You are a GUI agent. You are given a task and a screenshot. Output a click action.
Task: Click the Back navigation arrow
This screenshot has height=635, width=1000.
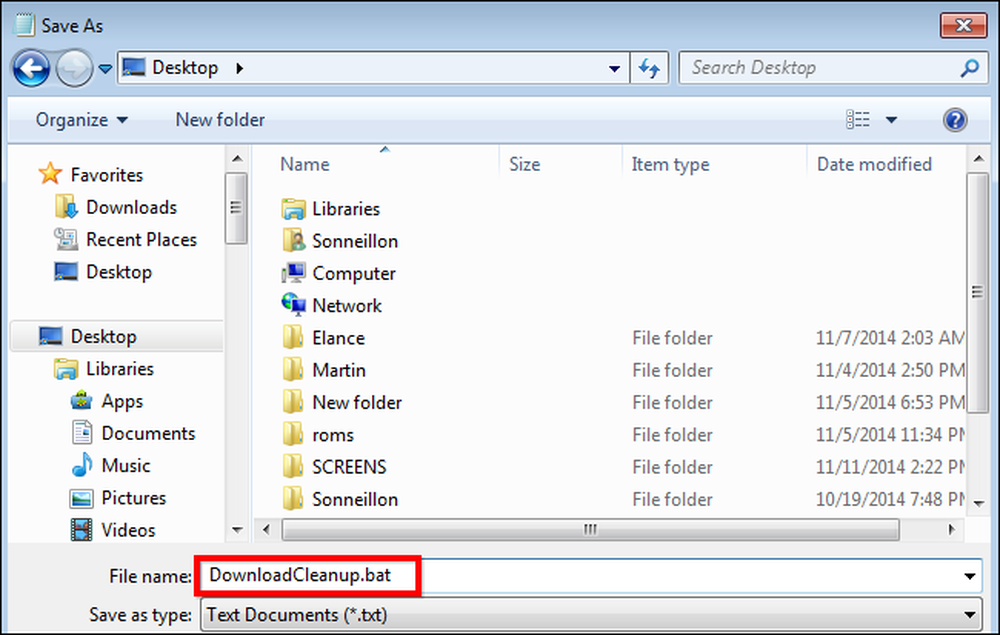31,68
